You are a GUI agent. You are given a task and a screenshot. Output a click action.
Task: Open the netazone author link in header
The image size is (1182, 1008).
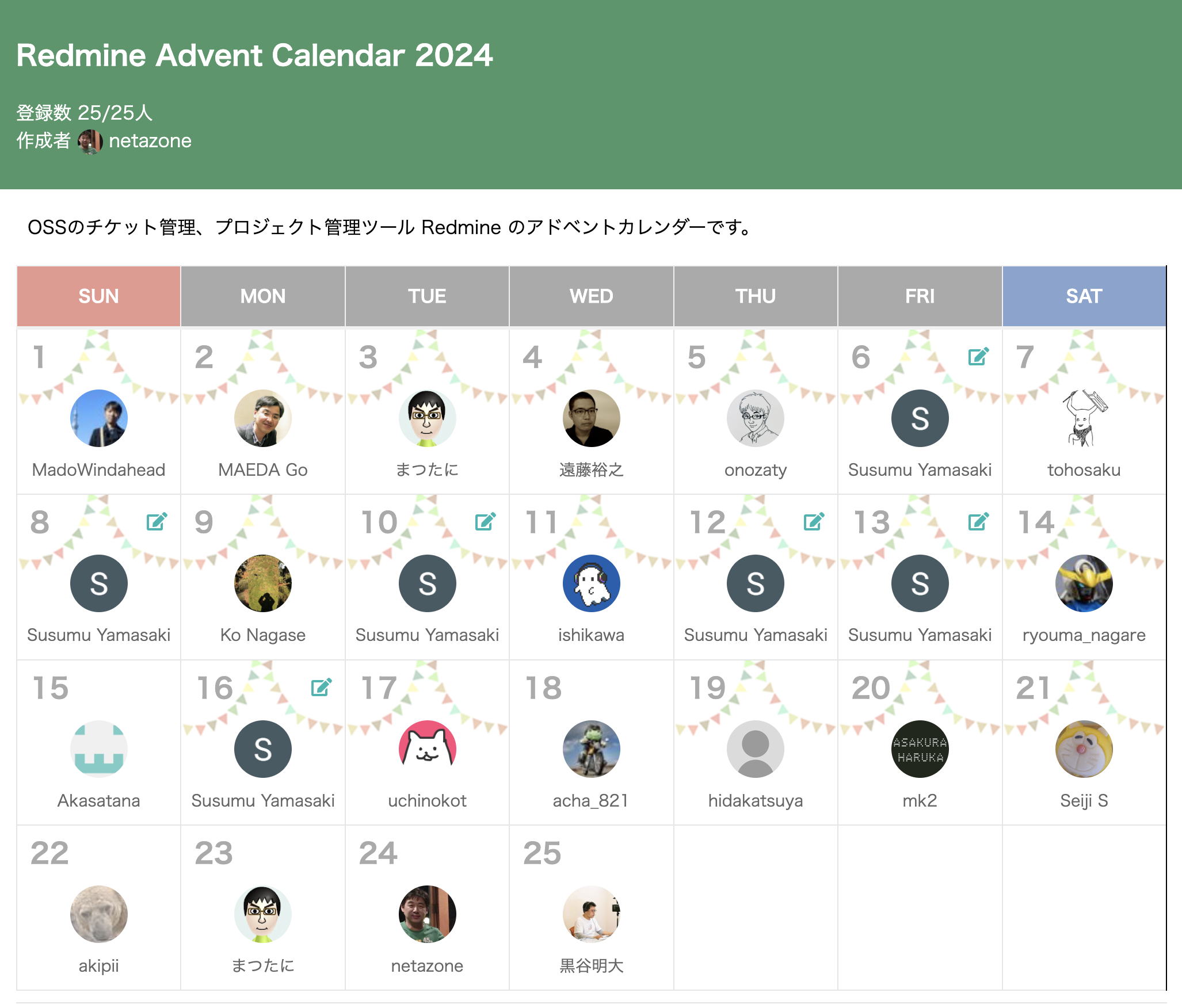tap(150, 141)
